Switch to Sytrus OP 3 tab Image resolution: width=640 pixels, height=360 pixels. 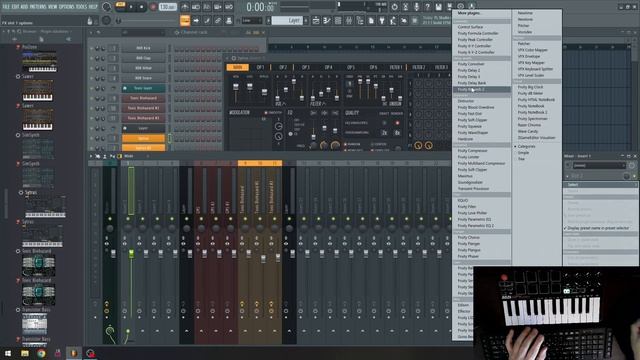[305, 67]
